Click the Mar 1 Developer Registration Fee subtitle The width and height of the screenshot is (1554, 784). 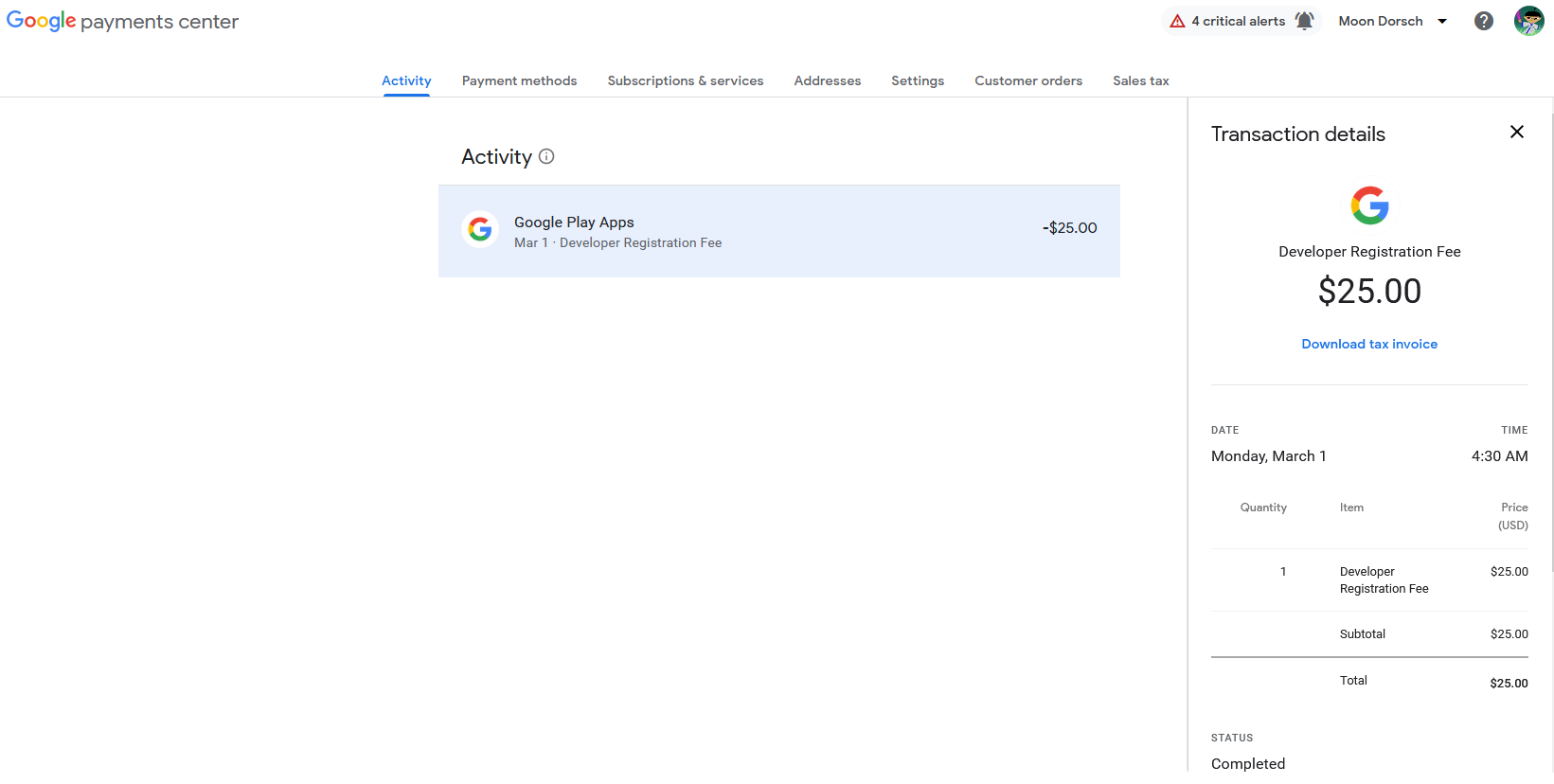pyautogui.click(x=618, y=243)
